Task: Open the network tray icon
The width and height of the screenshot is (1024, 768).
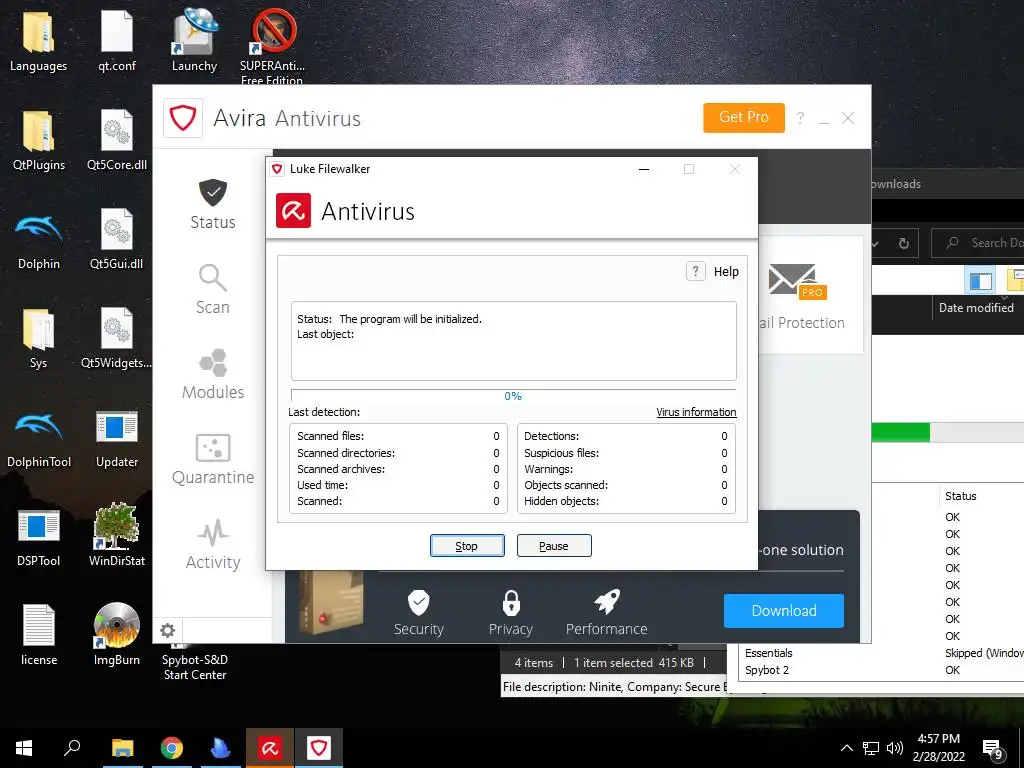Action: [871, 748]
